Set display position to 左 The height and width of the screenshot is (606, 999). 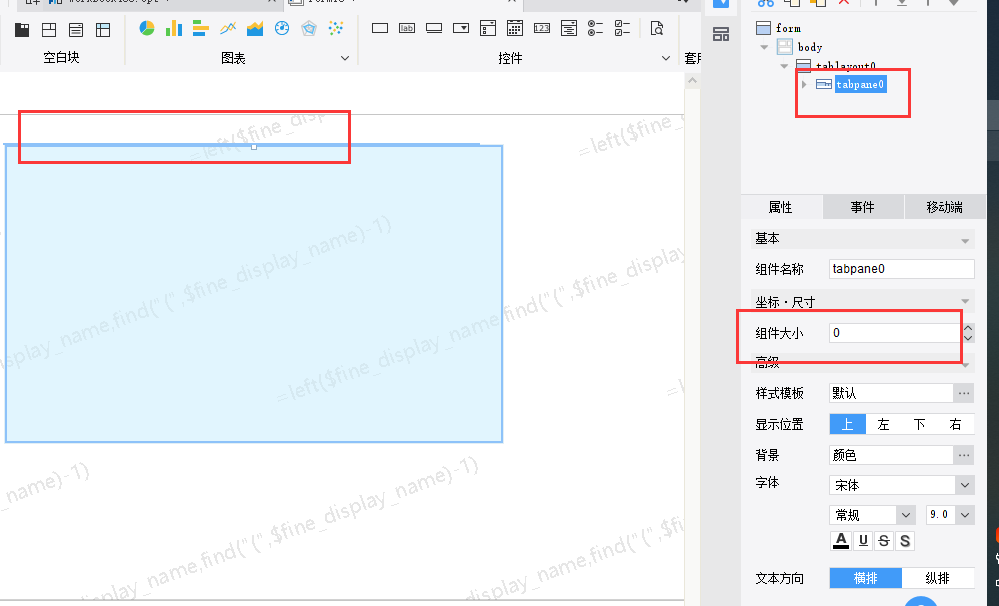coord(884,424)
